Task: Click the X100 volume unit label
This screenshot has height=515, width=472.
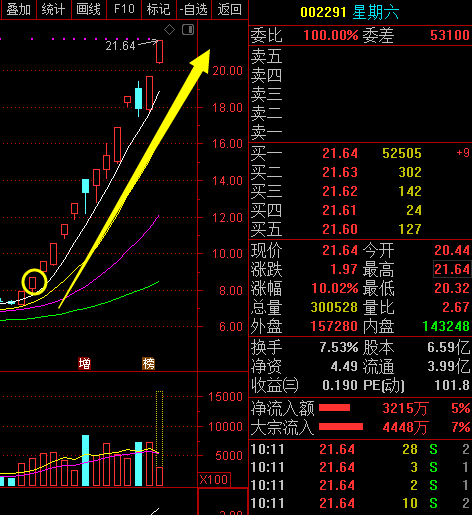Action: [214, 480]
